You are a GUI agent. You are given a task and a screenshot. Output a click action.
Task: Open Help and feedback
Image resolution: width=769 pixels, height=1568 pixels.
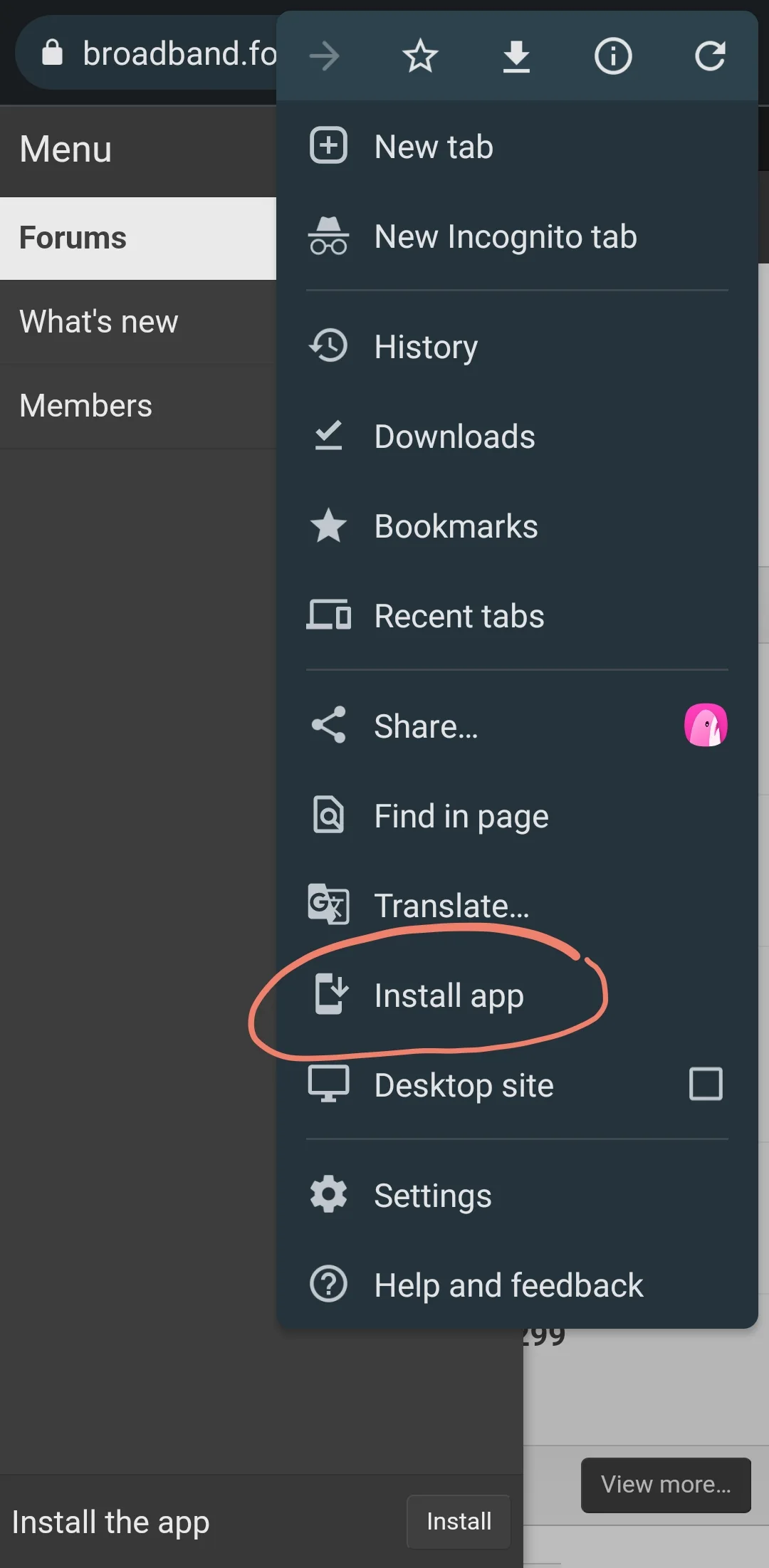coord(508,1285)
